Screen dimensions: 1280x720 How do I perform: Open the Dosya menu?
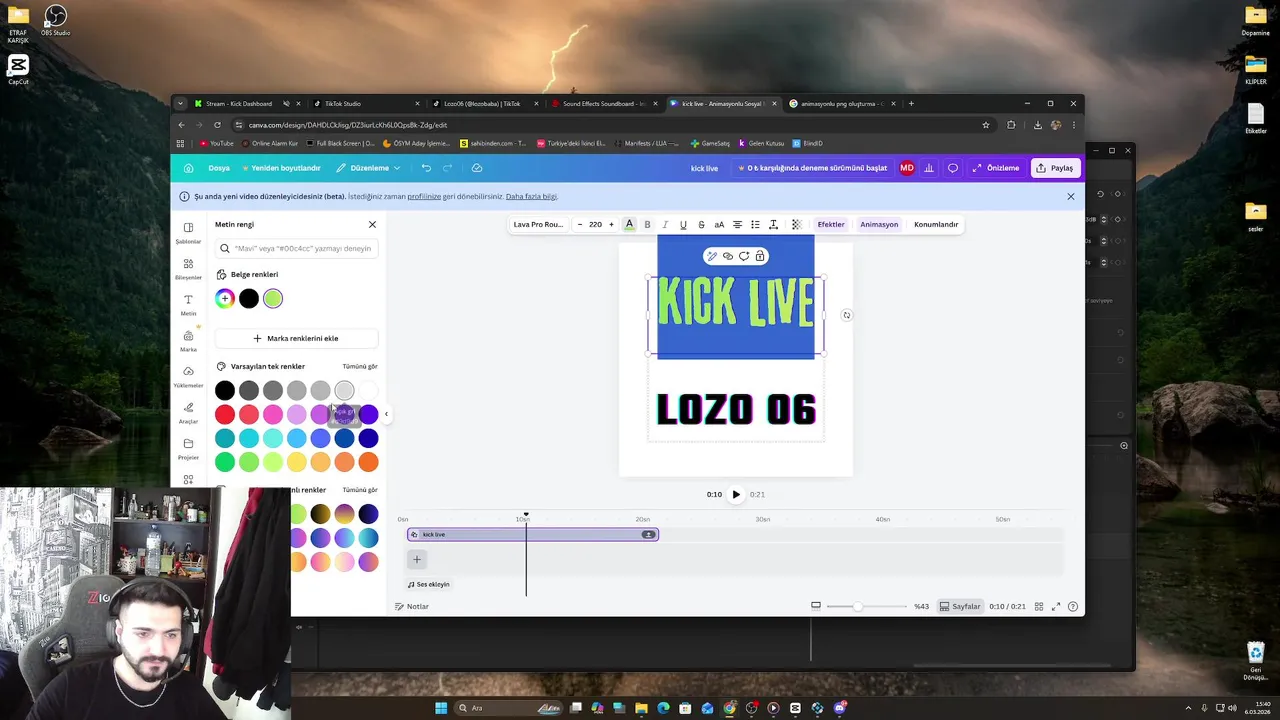click(219, 168)
